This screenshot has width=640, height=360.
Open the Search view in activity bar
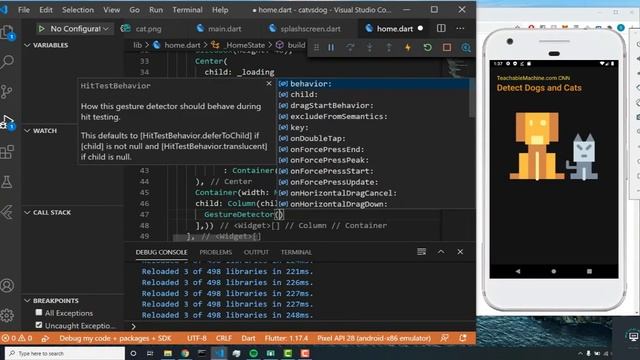point(7,61)
